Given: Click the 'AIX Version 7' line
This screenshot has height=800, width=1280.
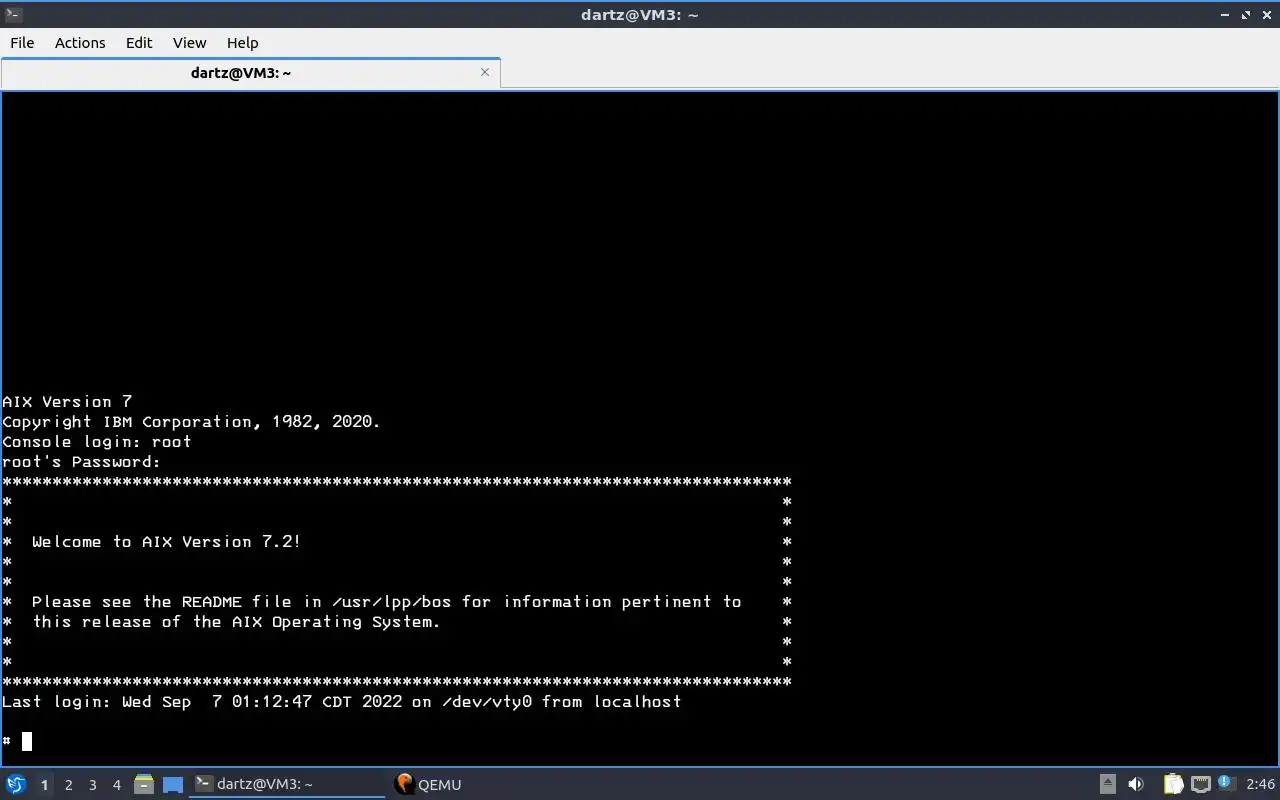Looking at the screenshot, I should pyautogui.click(x=67, y=402).
